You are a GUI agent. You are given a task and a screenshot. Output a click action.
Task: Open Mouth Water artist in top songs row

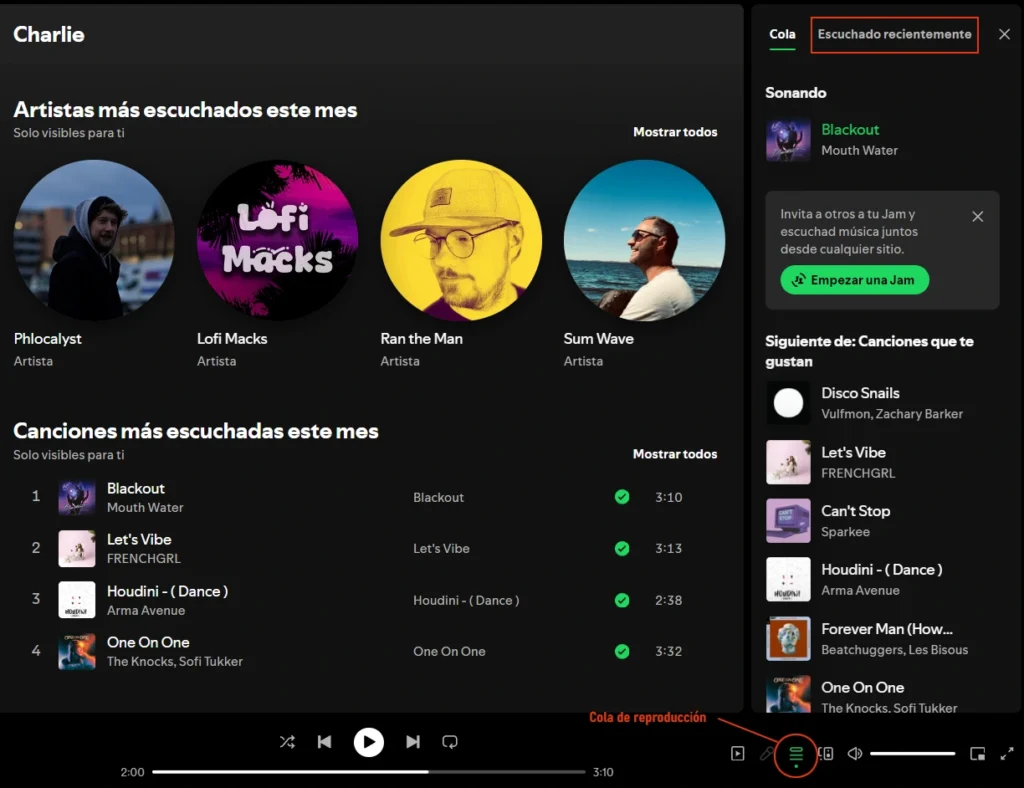point(145,507)
